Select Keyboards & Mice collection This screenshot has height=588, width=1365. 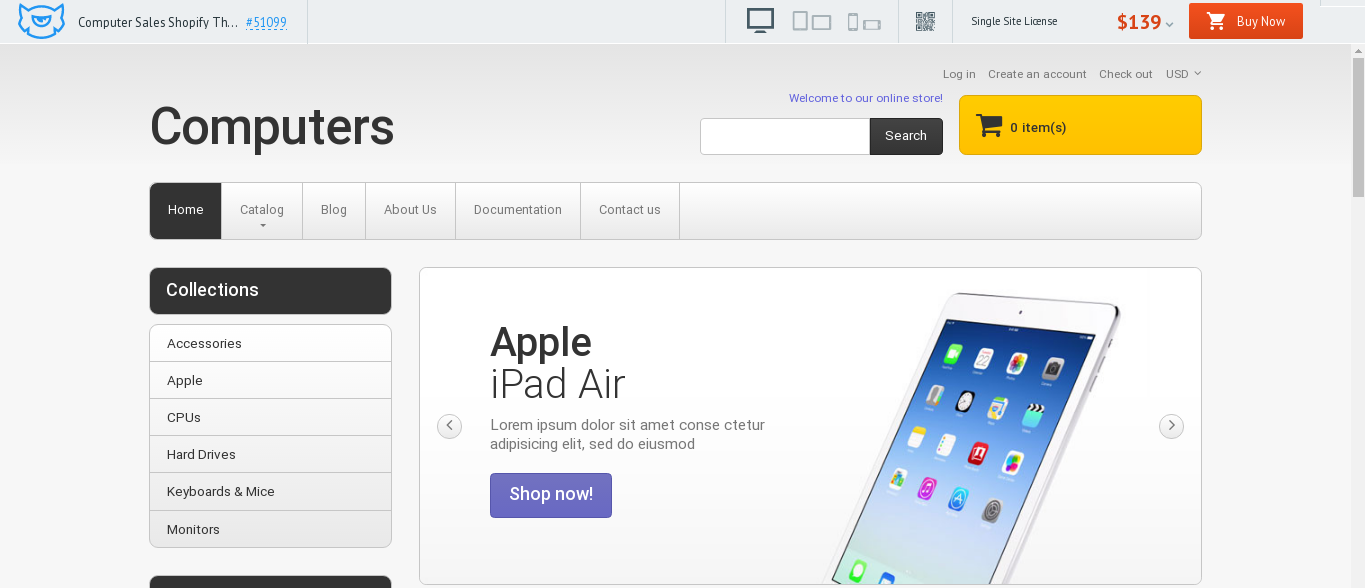270,491
